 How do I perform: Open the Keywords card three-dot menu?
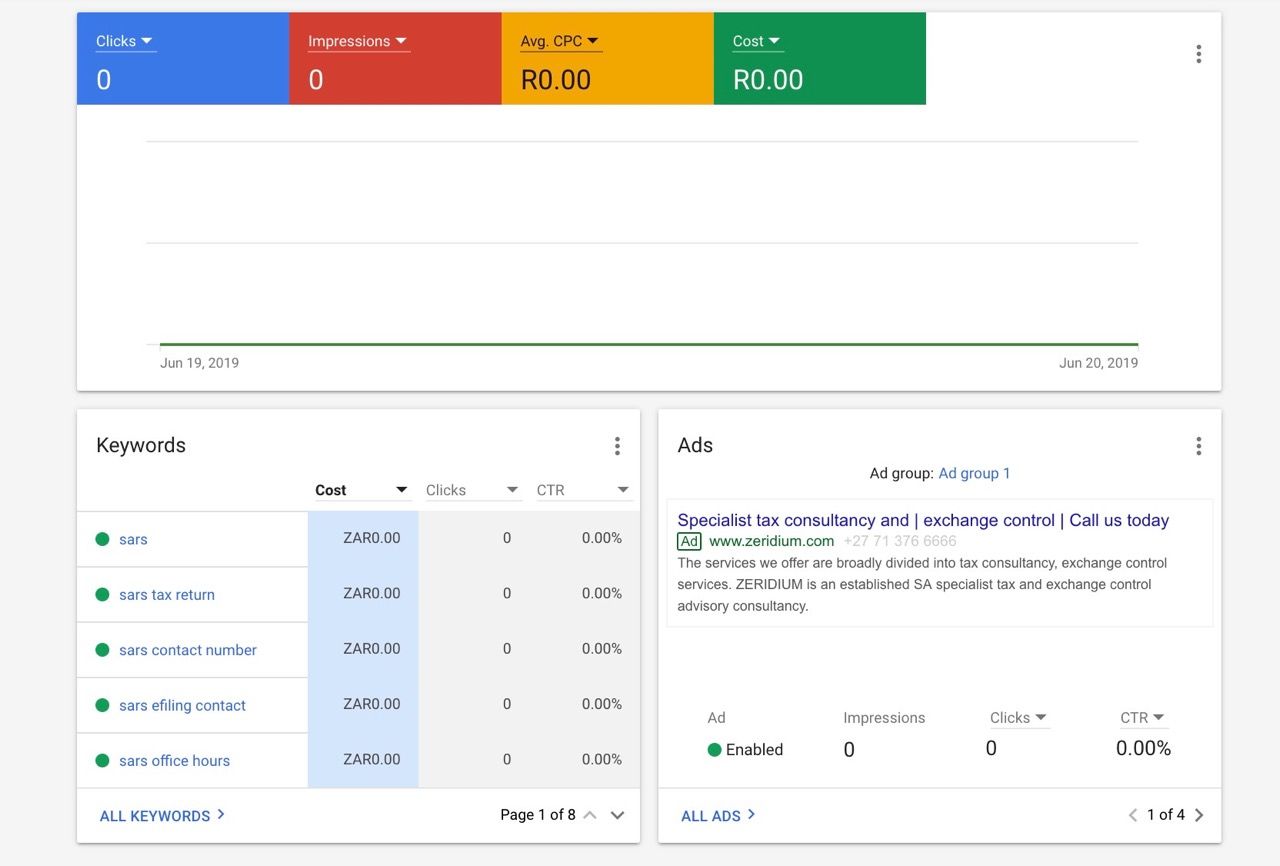point(617,446)
